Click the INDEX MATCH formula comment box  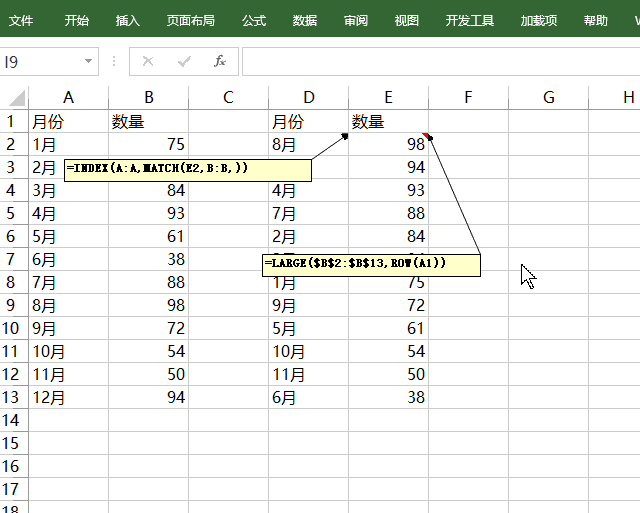pos(188,170)
